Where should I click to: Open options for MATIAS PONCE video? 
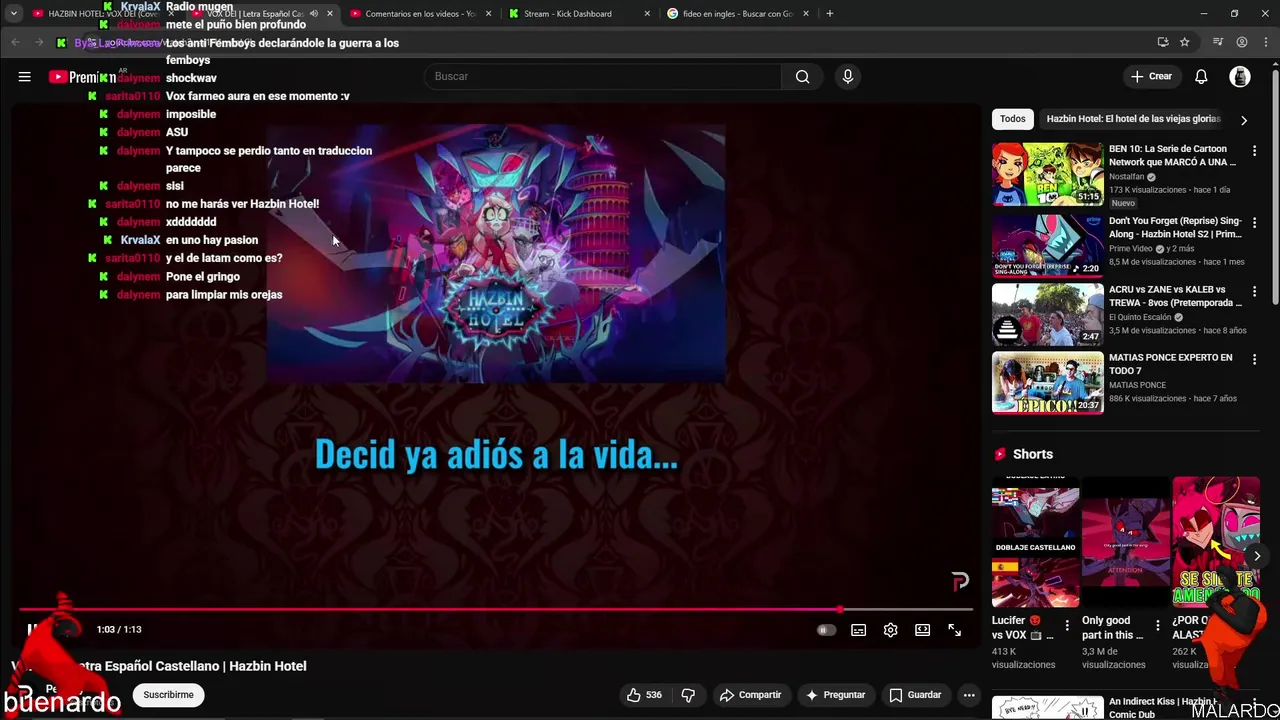[1254, 359]
